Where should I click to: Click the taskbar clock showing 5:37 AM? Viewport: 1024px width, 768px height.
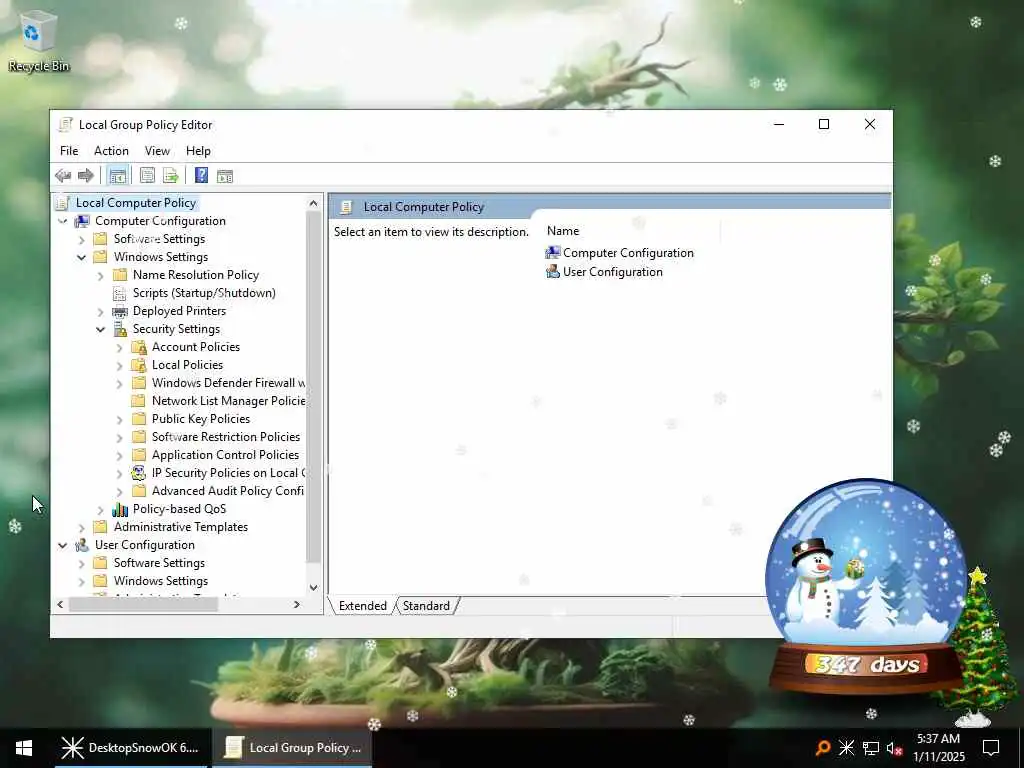pyautogui.click(x=938, y=748)
